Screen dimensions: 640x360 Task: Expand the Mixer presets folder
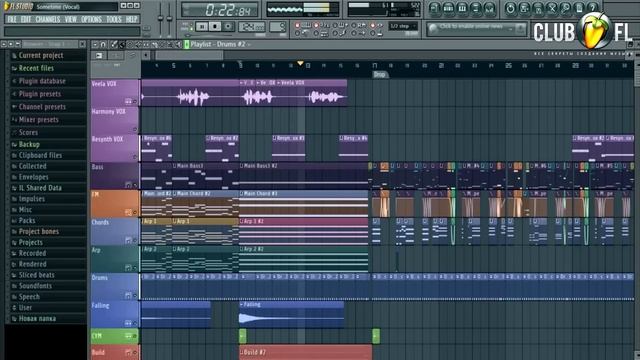click(x=38, y=120)
